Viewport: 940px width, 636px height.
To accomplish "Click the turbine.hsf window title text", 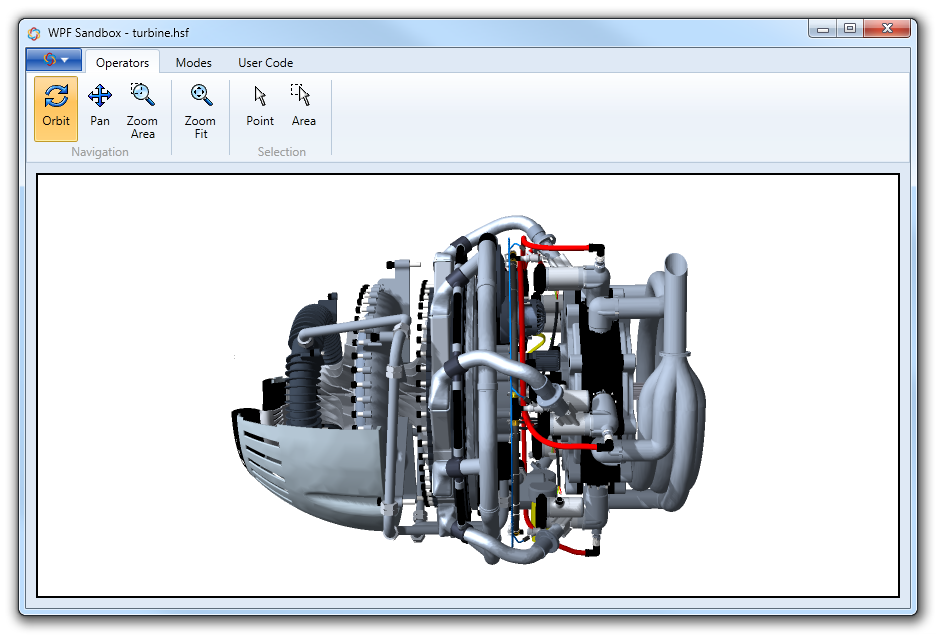I will (119, 32).
